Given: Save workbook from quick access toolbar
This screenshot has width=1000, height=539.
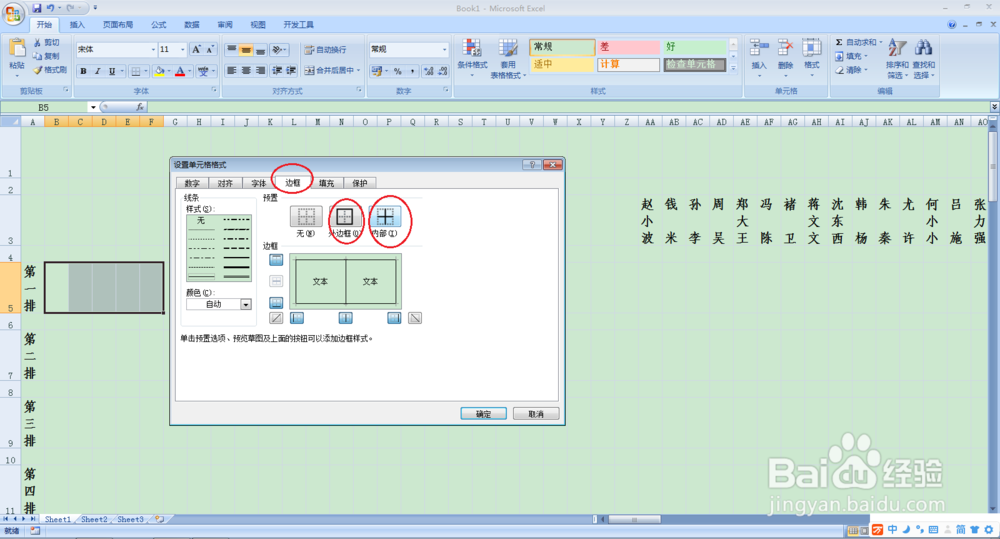Looking at the screenshot, I should click(36, 8).
